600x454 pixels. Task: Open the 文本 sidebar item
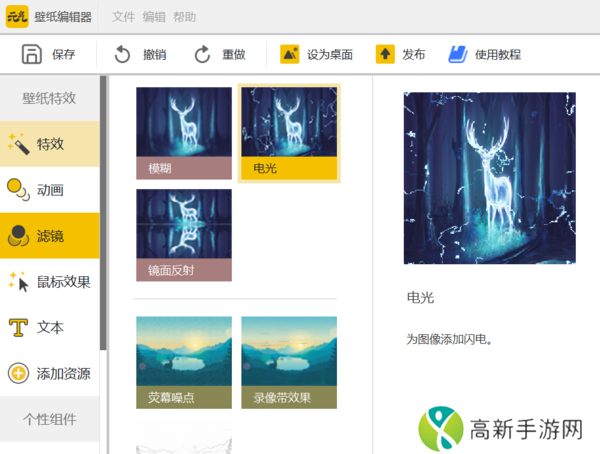(50, 328)
